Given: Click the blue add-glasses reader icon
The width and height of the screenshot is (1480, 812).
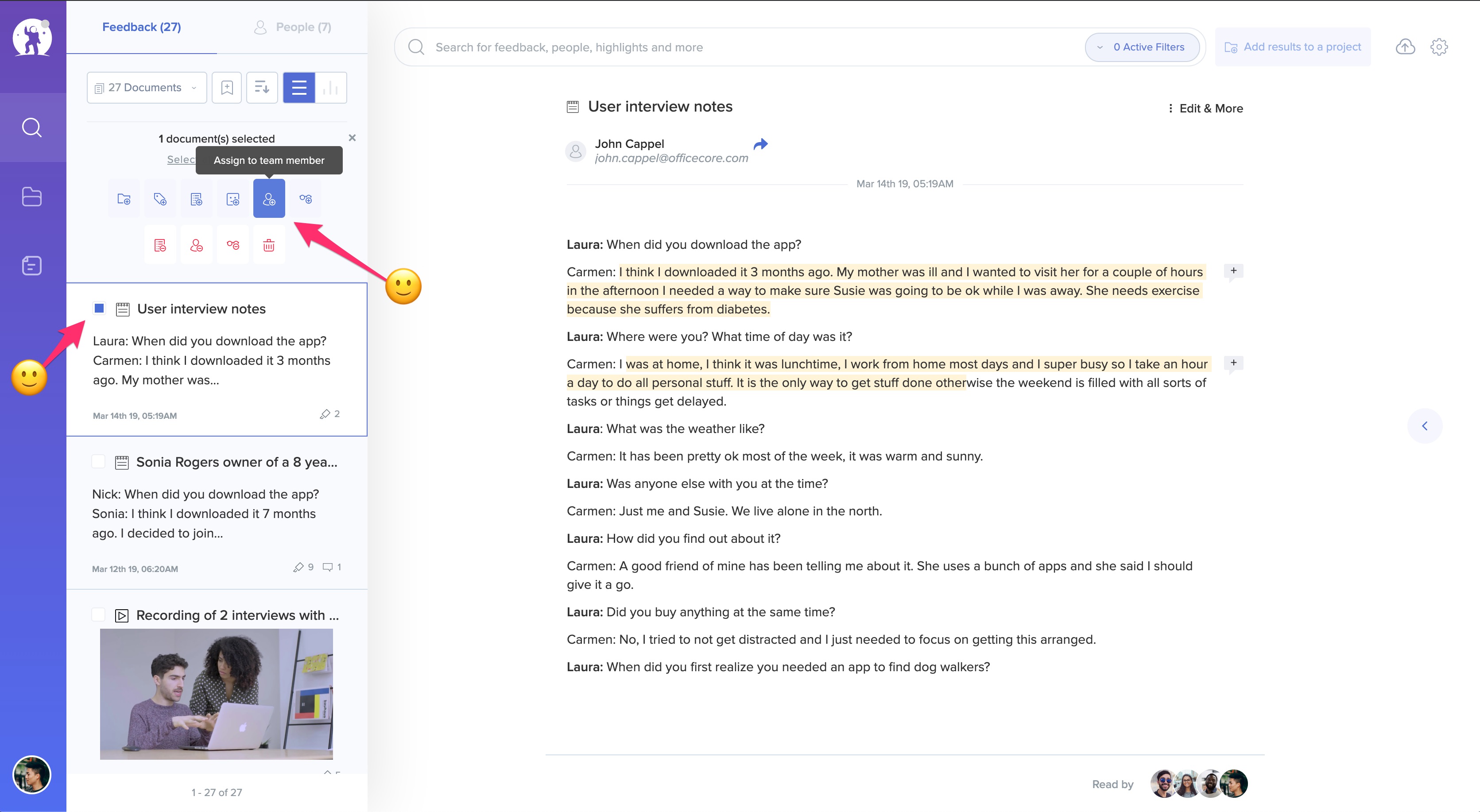Looking at the screenshot, I should point(306,199).
